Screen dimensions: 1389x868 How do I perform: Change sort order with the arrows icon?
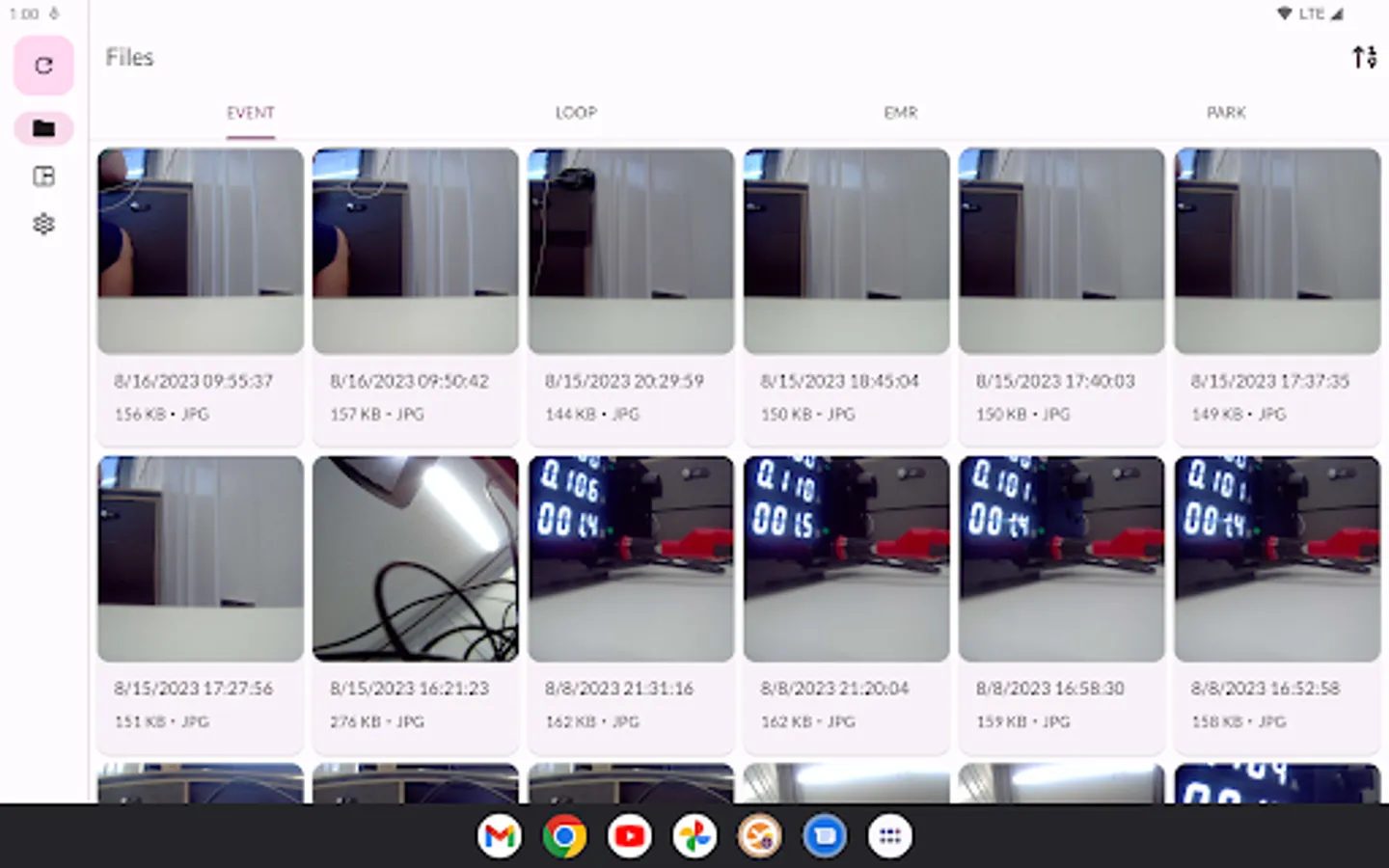click(1364, 57)
